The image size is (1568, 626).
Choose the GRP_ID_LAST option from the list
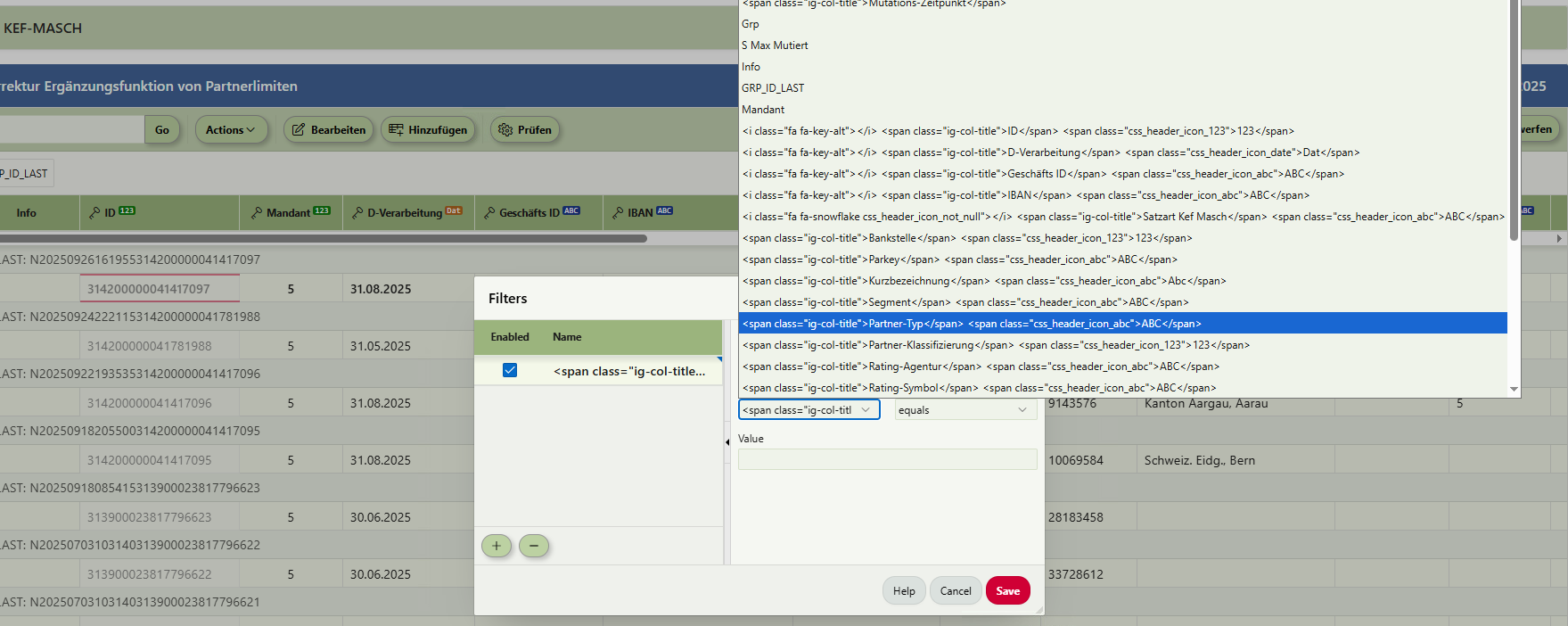pos(773,88)
